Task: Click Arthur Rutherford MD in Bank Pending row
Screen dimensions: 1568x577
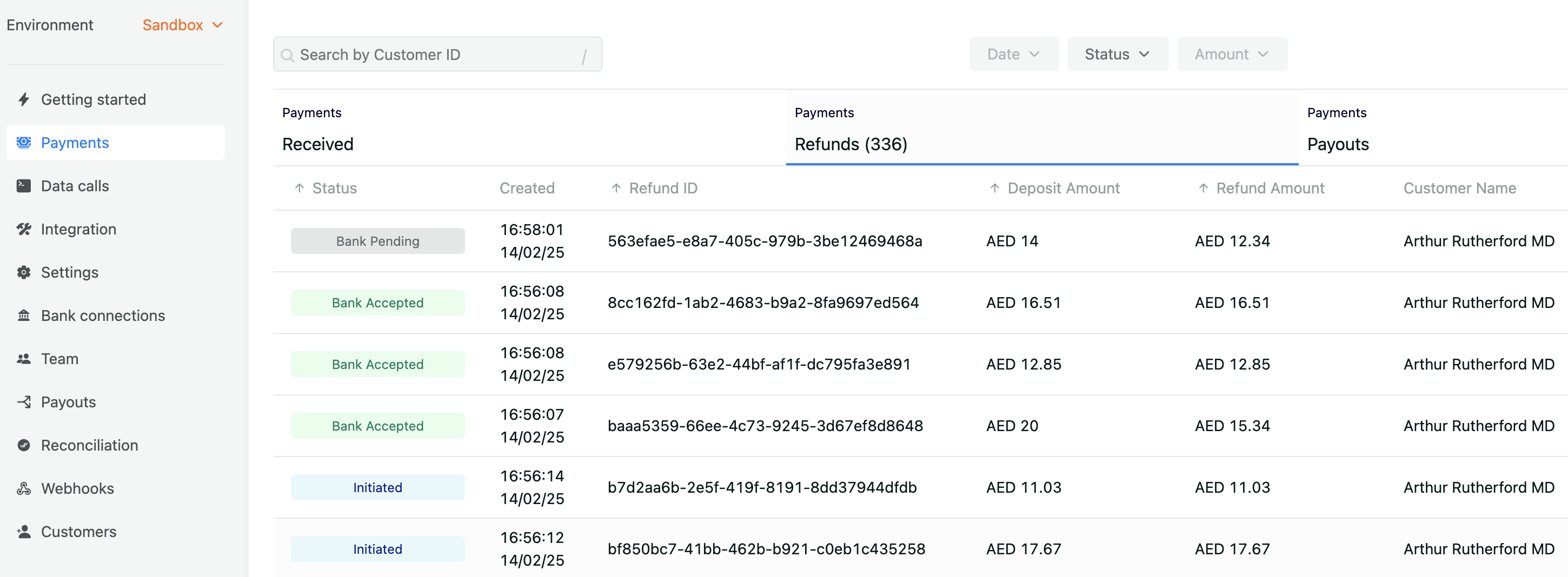Action: [1479, 241]
